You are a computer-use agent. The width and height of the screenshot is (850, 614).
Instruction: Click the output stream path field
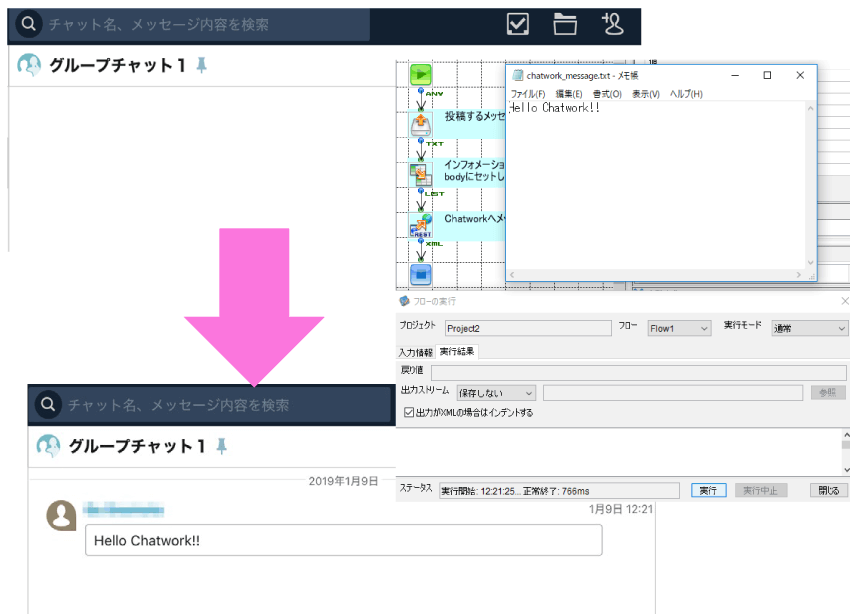tap(673, 392)
